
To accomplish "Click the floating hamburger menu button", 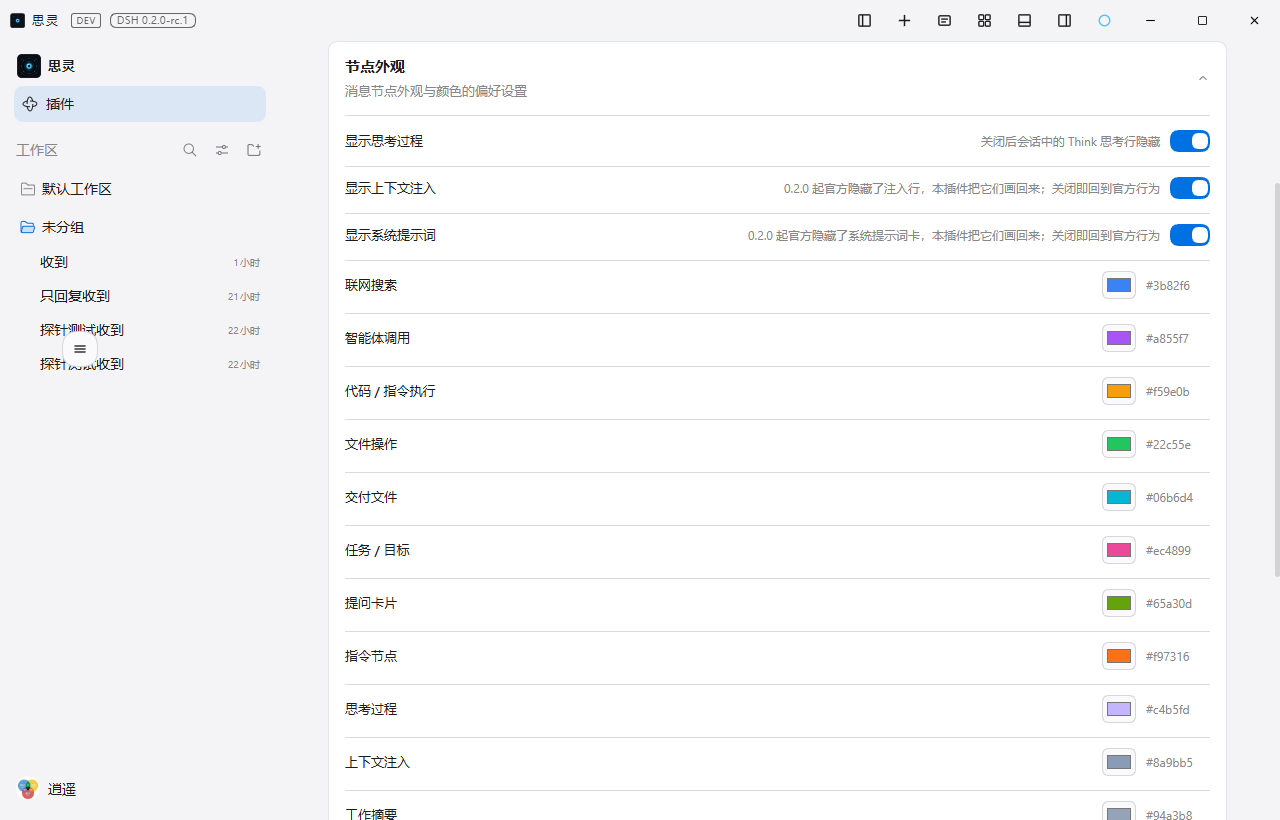I will pos(80,349).
